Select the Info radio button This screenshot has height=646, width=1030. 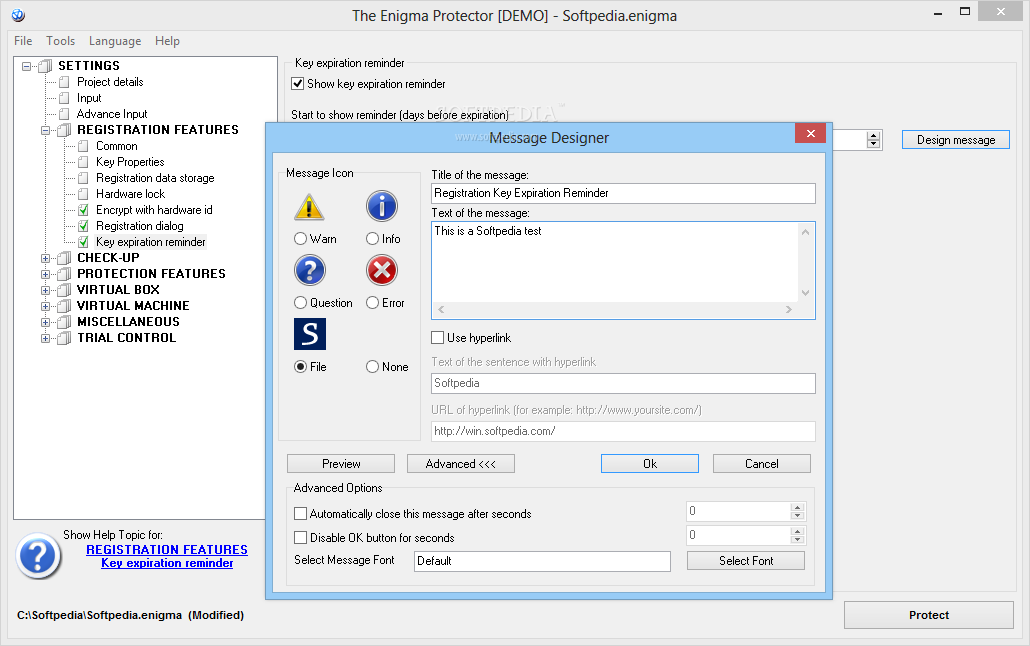tap(372, 239)
